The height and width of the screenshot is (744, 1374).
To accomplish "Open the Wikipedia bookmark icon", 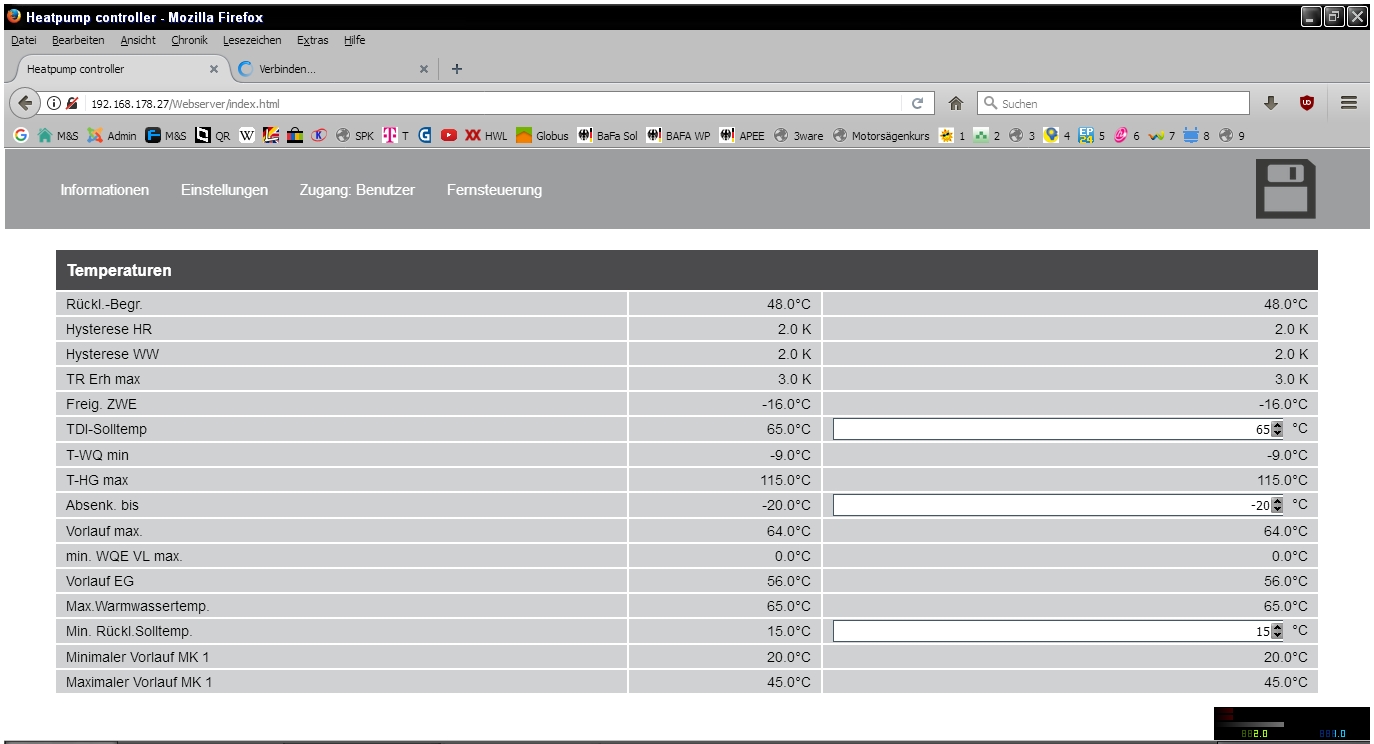I will coord(247,136).
